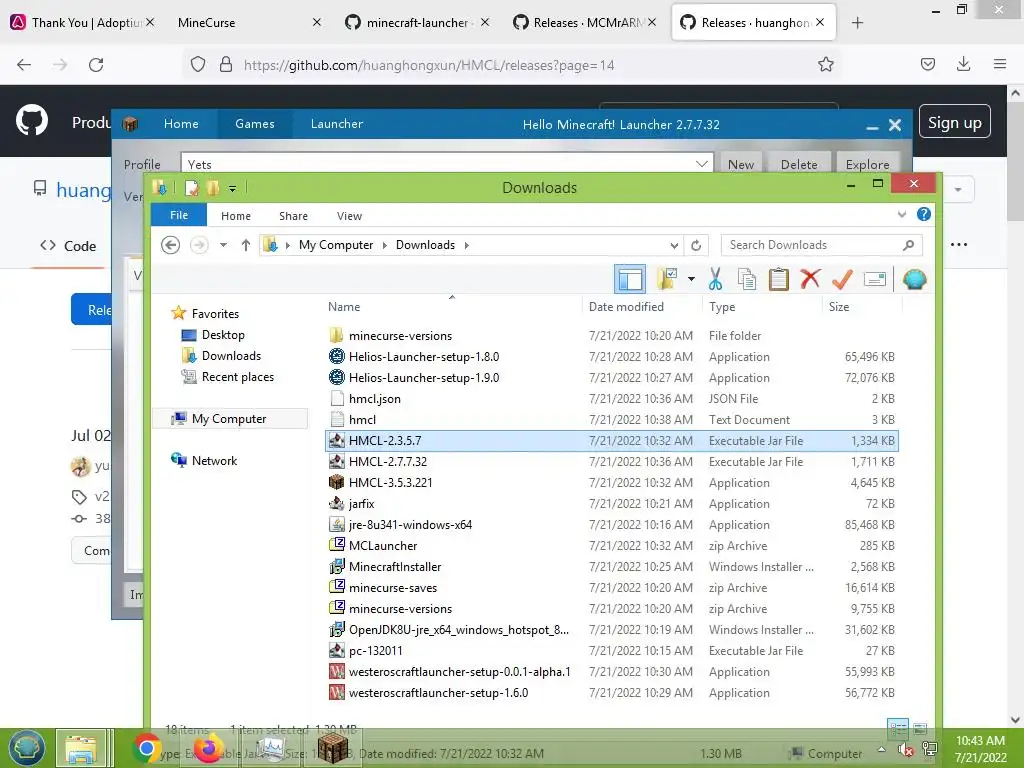Click the Start shell button

26,748
